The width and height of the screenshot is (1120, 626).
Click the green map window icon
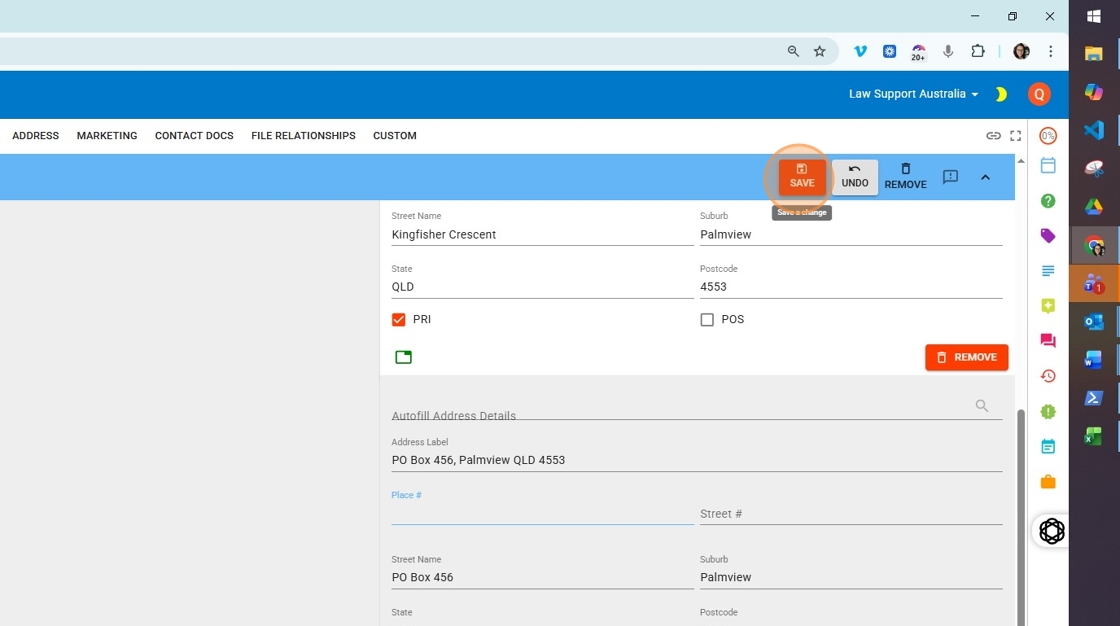click(403, 357)
